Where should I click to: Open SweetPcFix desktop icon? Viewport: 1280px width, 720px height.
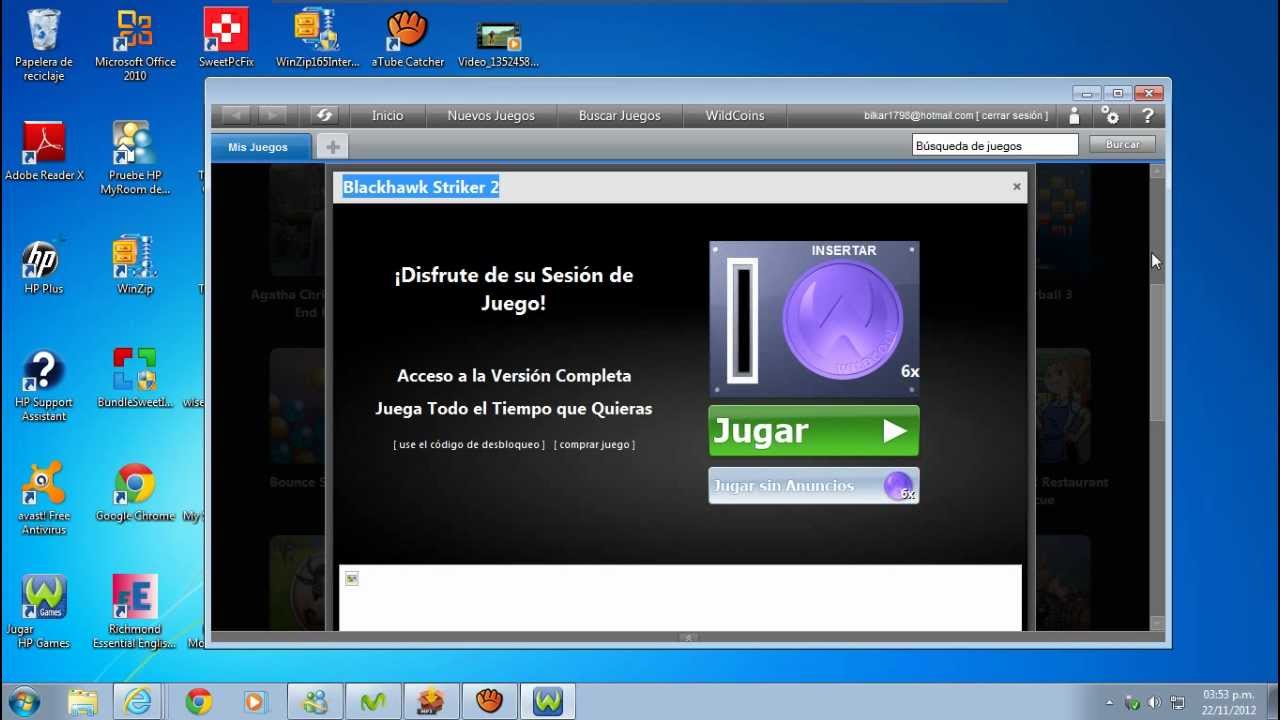click(226, 38)
